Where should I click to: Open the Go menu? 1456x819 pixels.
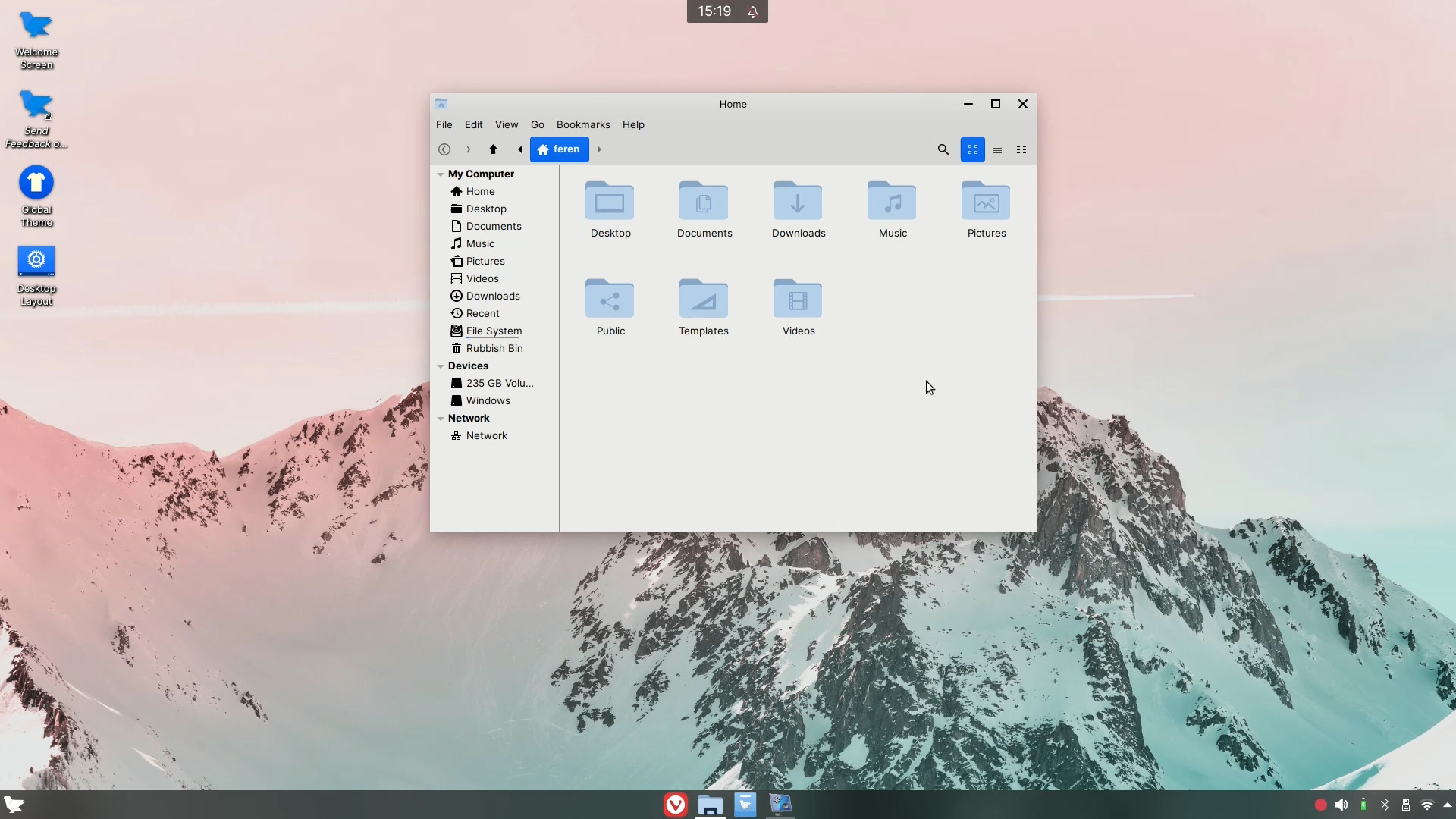click(x=537, y=124)
